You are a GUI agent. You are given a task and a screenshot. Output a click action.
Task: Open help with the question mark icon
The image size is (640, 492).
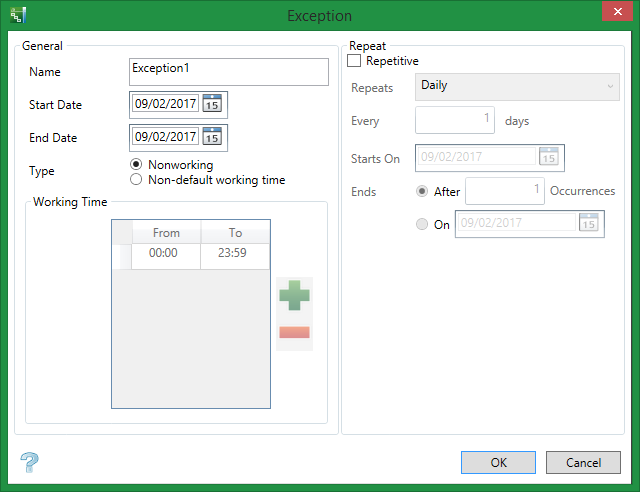[29, 463]
